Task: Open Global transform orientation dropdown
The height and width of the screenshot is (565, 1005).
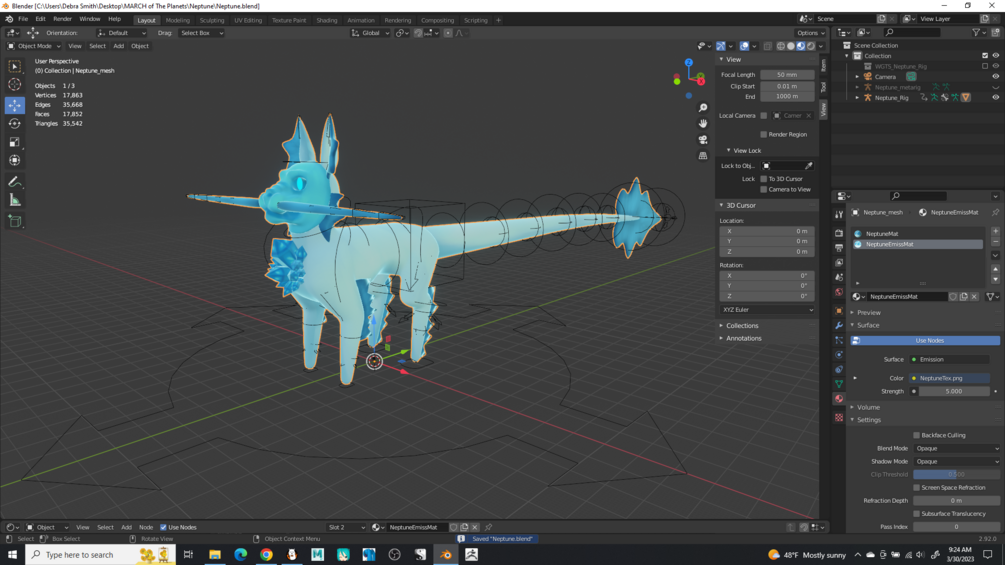Action: click(x=370, y=33)
